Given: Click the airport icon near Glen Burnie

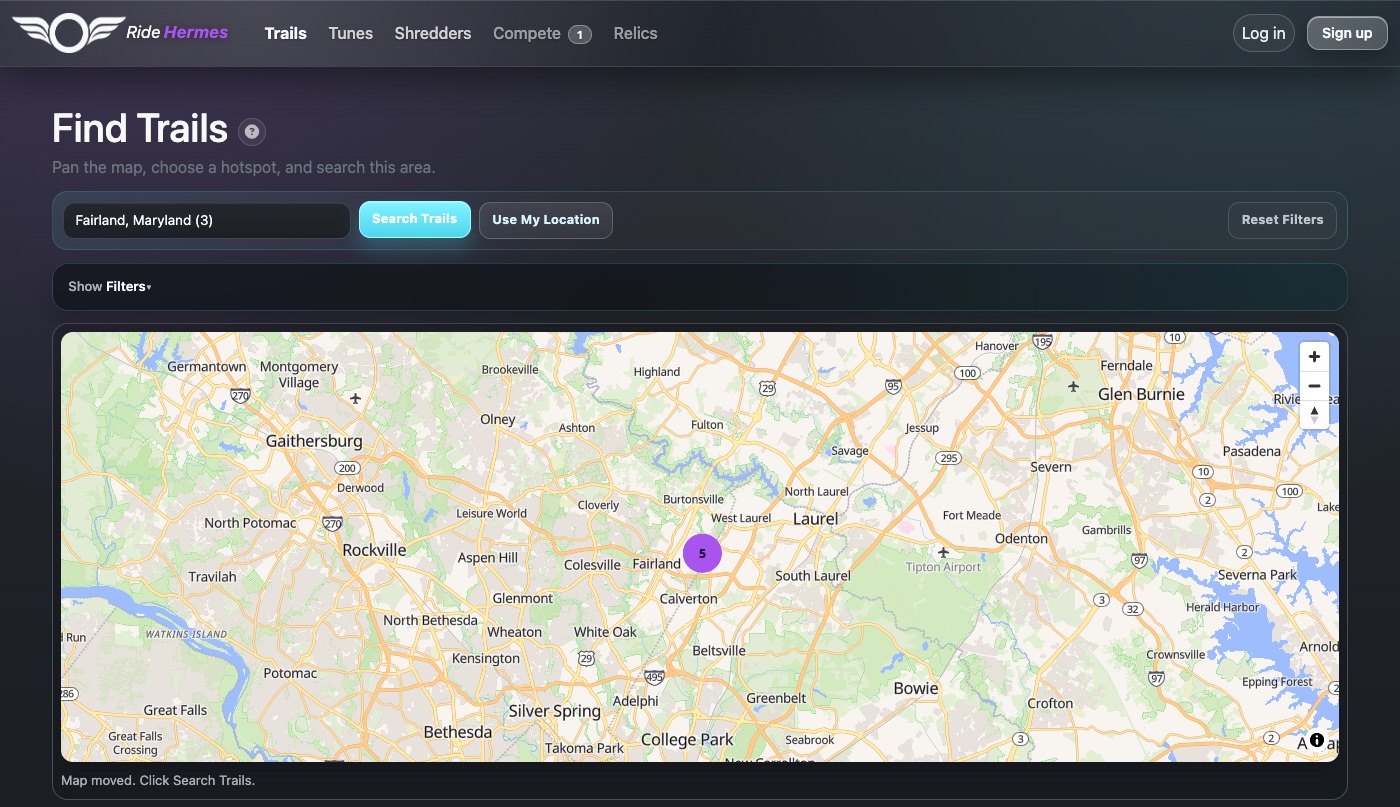Looking at the screenshot, I should pos(1073,386).
